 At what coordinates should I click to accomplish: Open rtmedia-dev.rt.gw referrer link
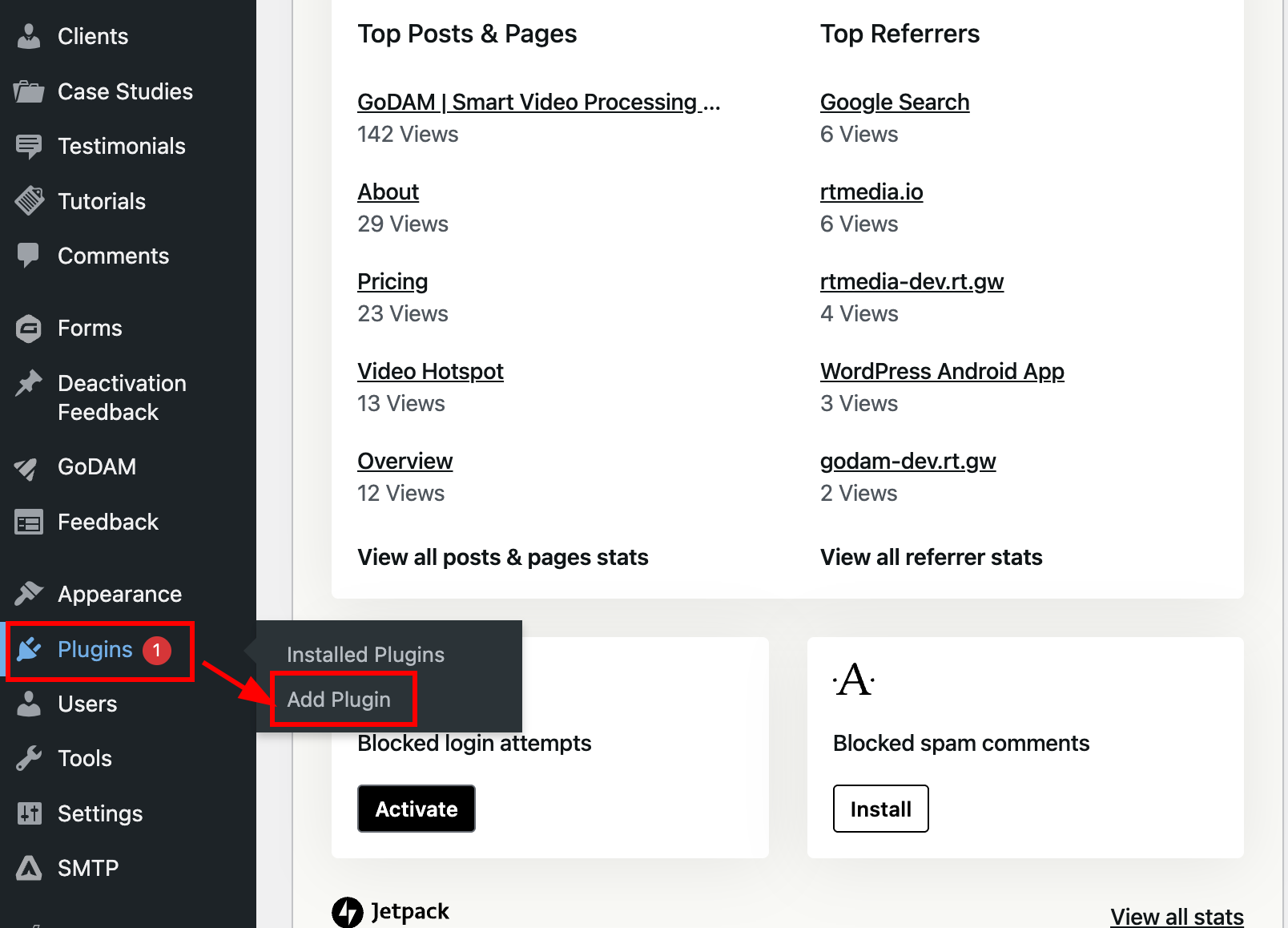pyautogui.click(x=912, y=281)
